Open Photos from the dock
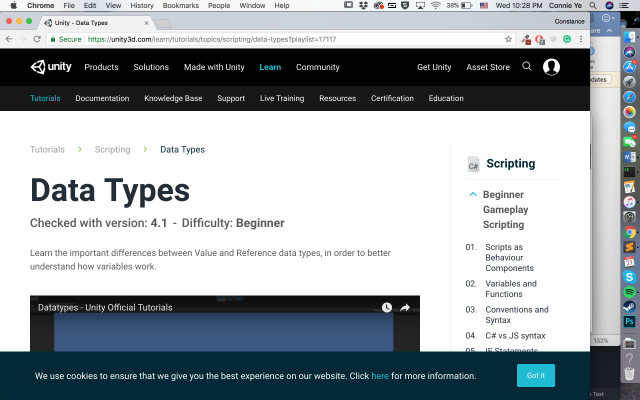 click(629, 112)
